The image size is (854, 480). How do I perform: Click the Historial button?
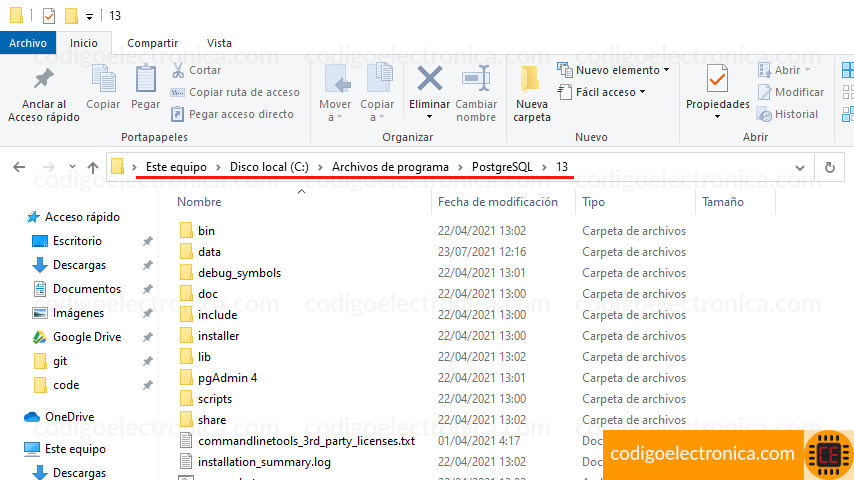coord(788,114)
